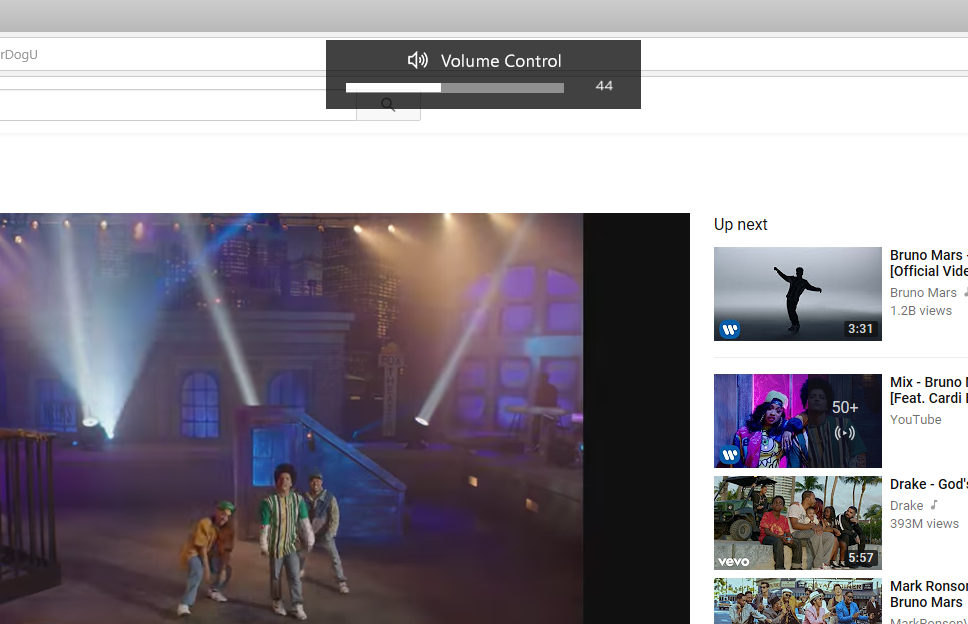Click the 393M views text
This screenshot has width=968, height=624.
(924, 523)
